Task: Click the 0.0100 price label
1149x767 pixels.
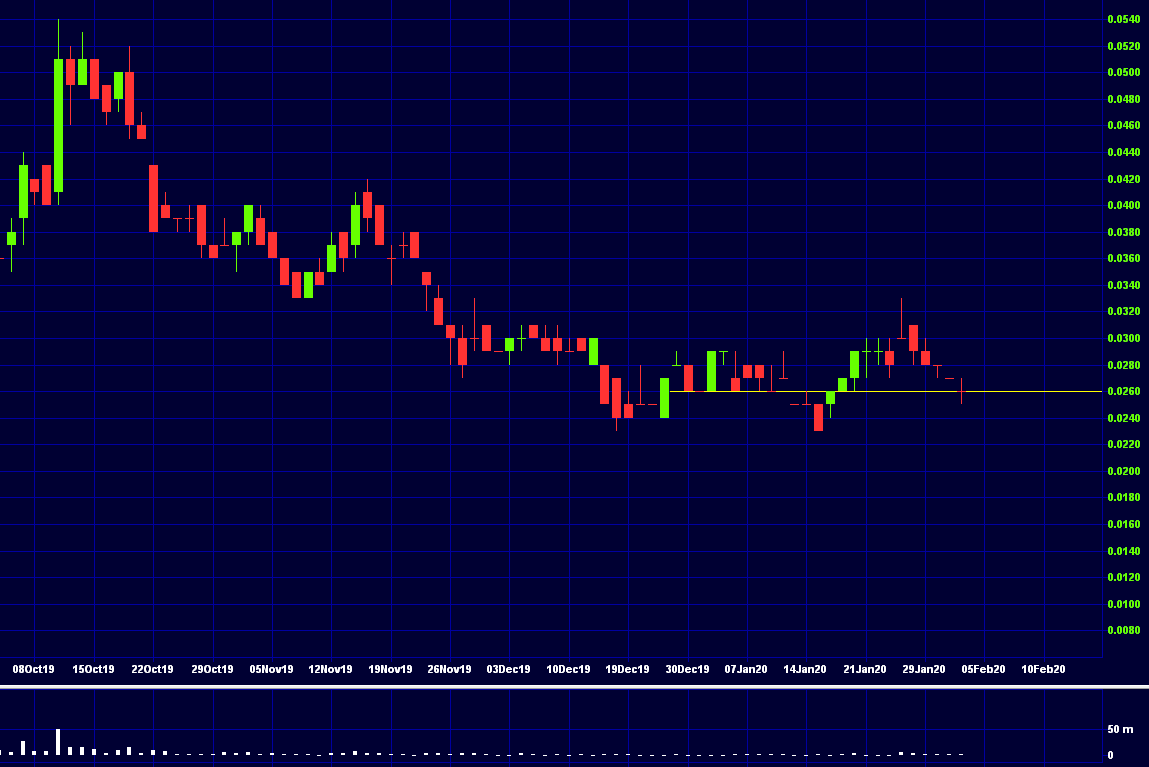Action: point(1123,604)
